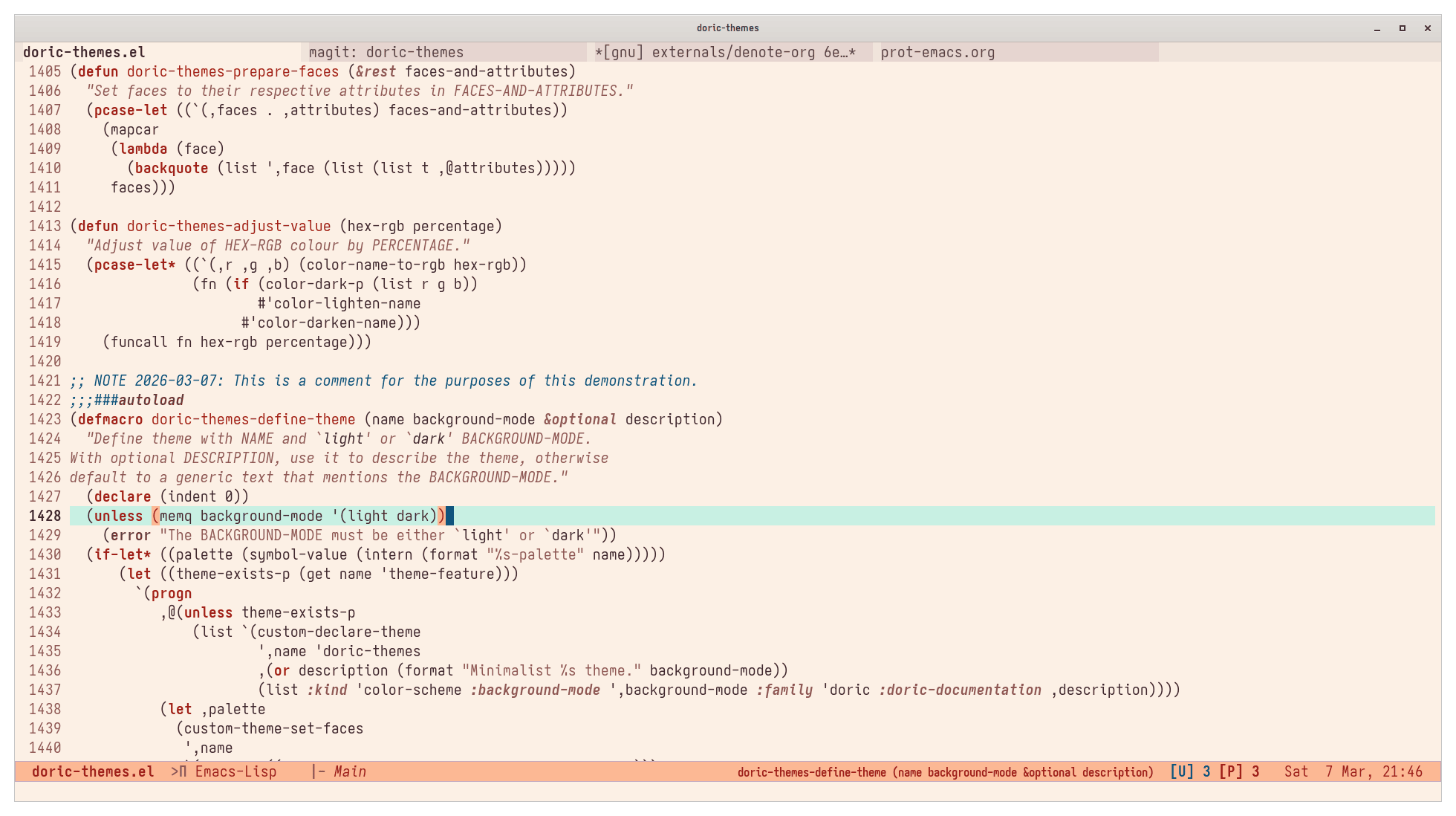This screenshot has width=1456, height=816.
Task: Minimize the doric-themes window
Action: click(x=1377, y=28)
